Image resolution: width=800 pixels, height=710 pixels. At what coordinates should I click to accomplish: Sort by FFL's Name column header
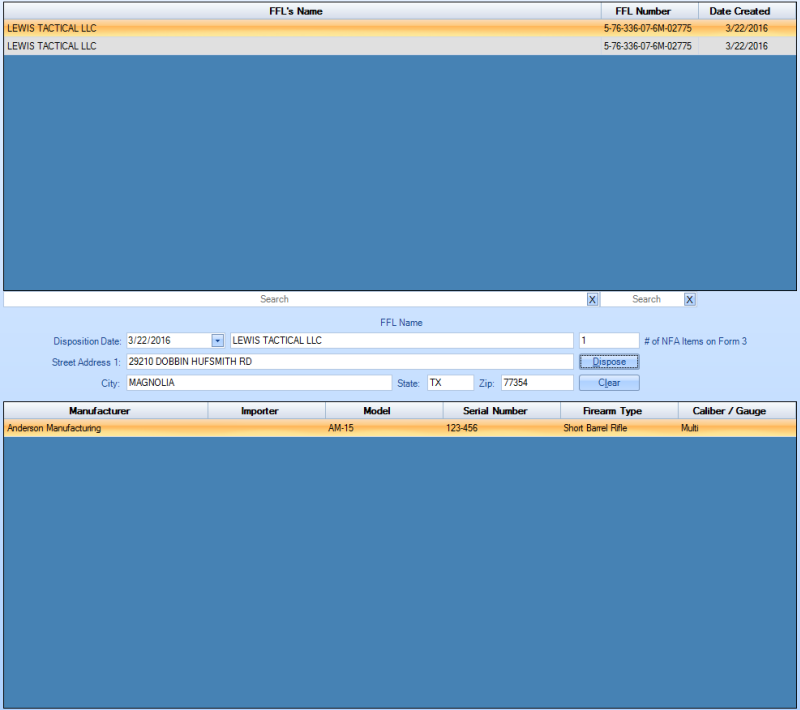coord(302,11)
